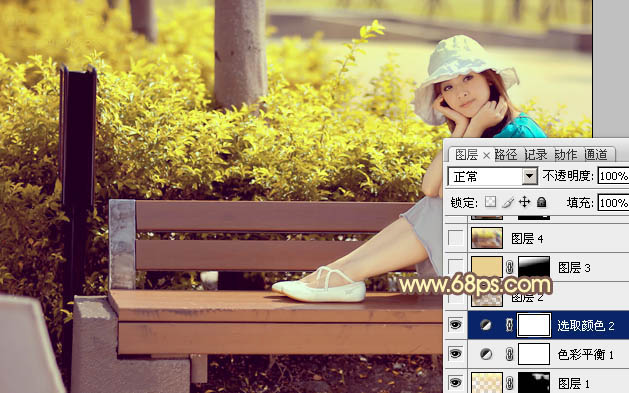Viewport: 629px width, 393px height.
Task: Click the 图层 1 mask link icon
Action: (x=509, y=383)
